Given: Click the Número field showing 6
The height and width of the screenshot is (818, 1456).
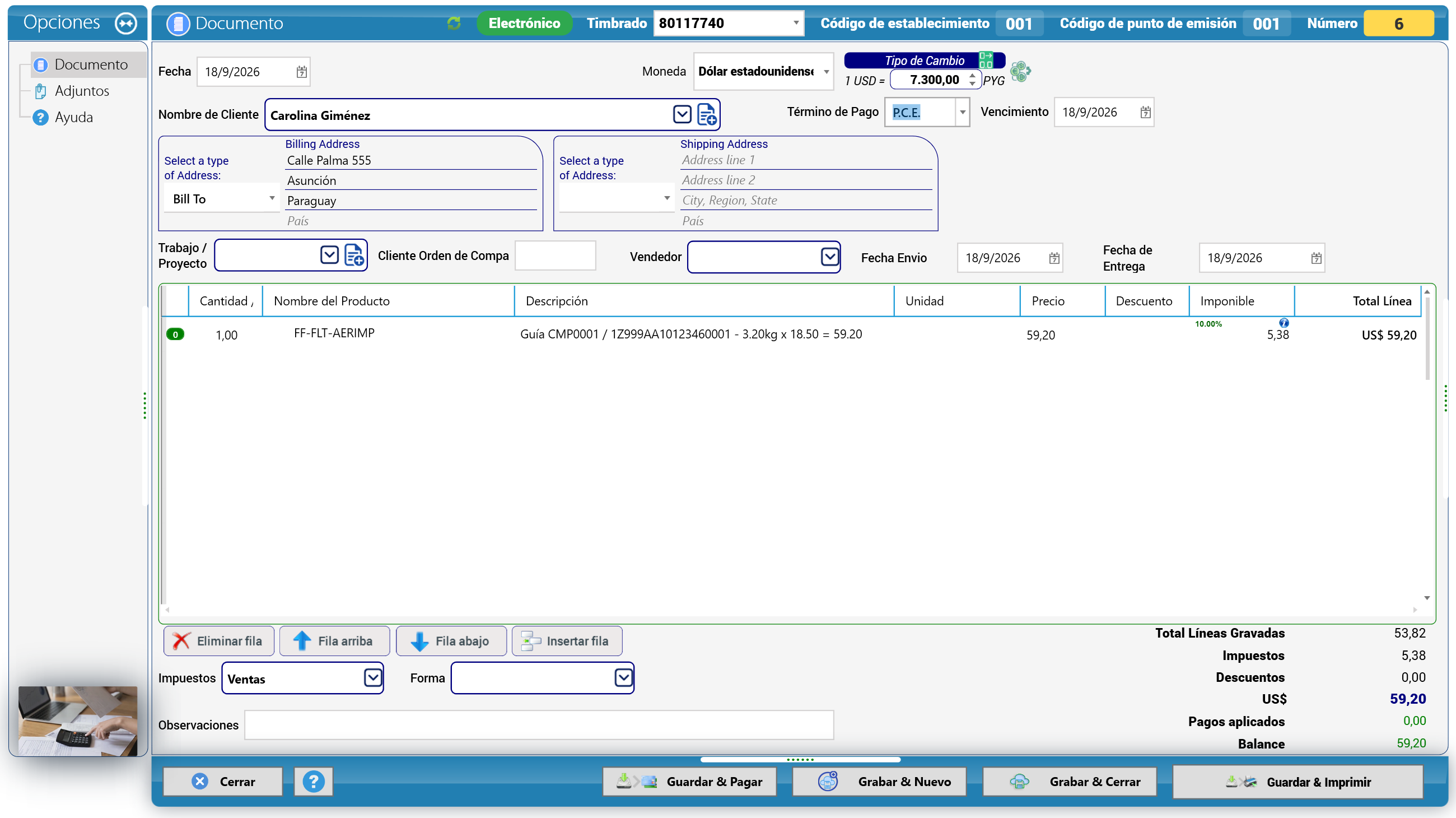Looking at the screenshot, I should tap(1398, 24).
